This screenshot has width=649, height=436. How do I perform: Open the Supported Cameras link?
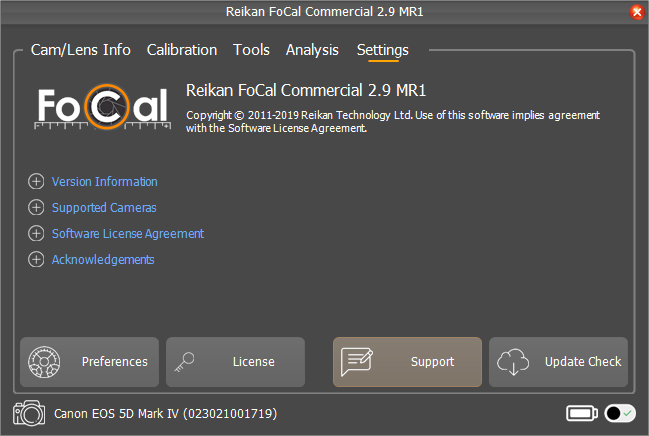coord(104,208)
